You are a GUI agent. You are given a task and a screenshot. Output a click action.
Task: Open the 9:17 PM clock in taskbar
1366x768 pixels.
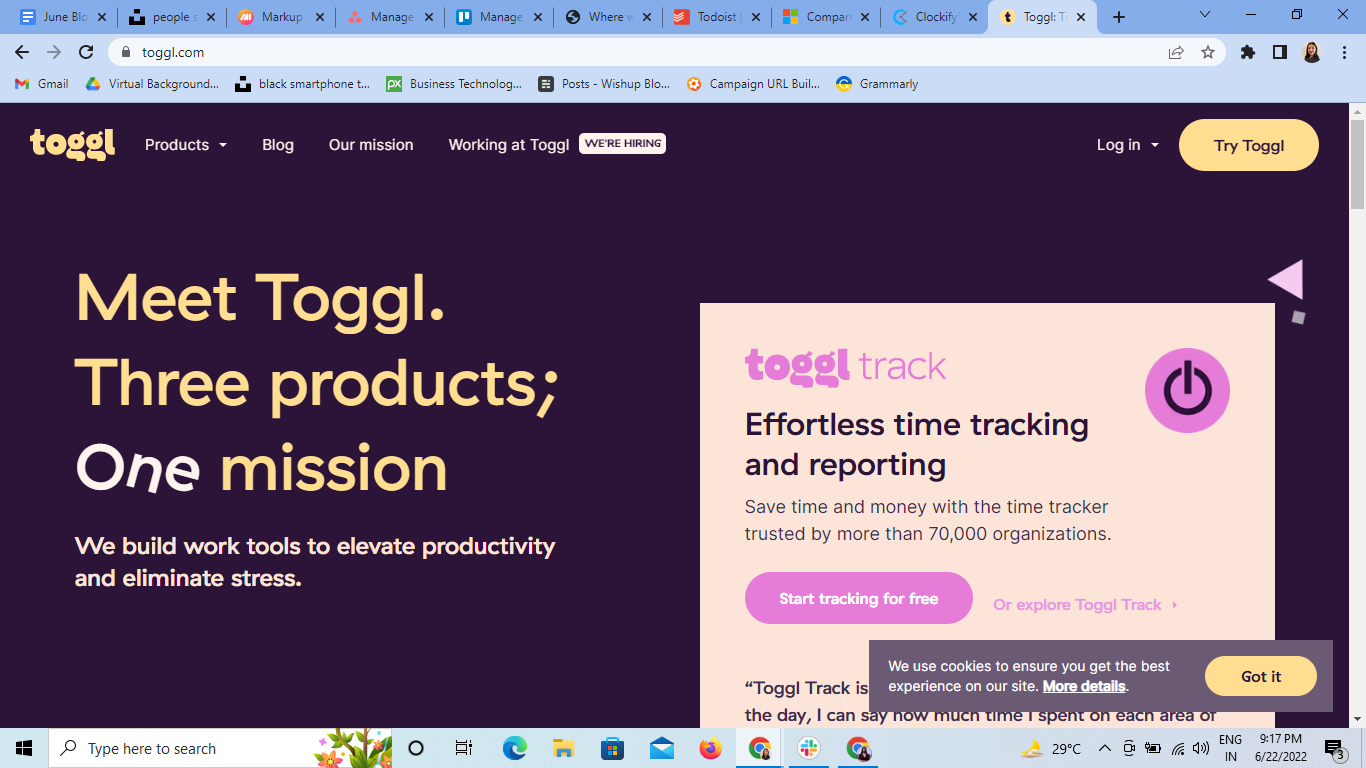[1281, 748]
